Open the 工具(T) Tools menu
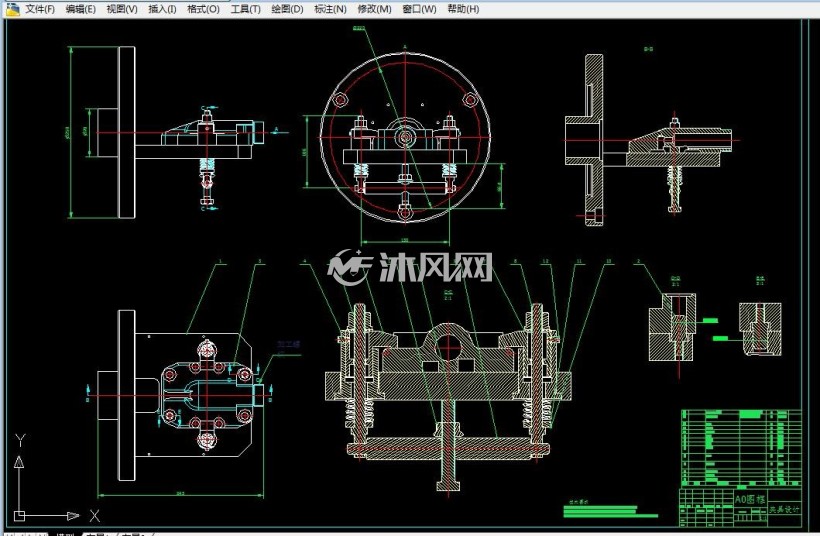Image resolution: width=820 pixels, height=536 pixels. 246,9
